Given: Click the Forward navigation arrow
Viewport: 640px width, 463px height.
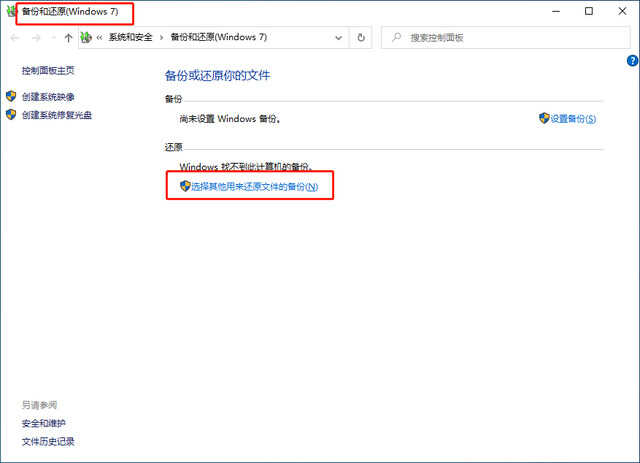Looking at the screenshot, I should click(x=36, y=38).
